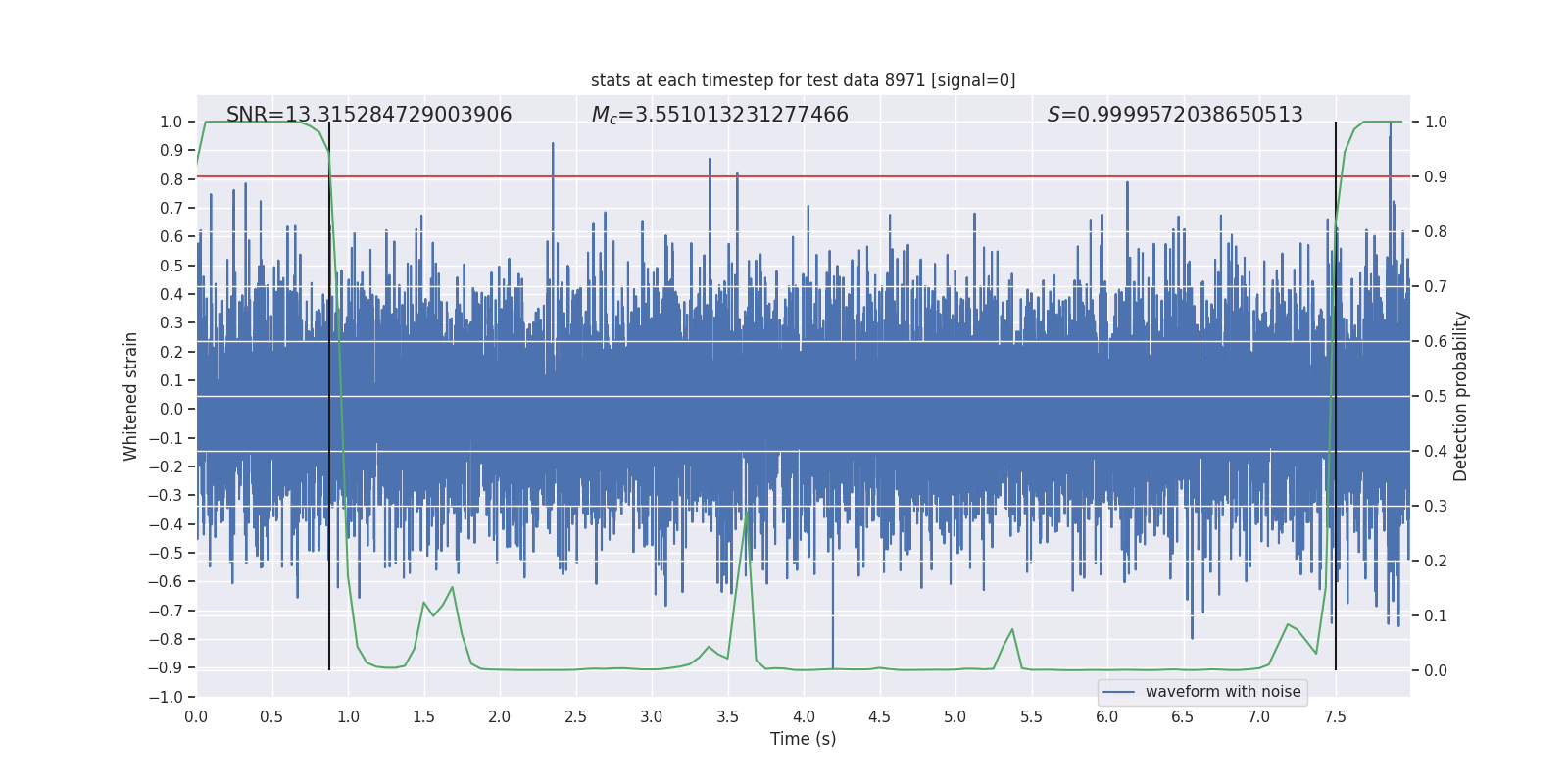1568x784 pixels.
Task: Click the "waveform with noise" legend label
Action: click(1222, 692)
